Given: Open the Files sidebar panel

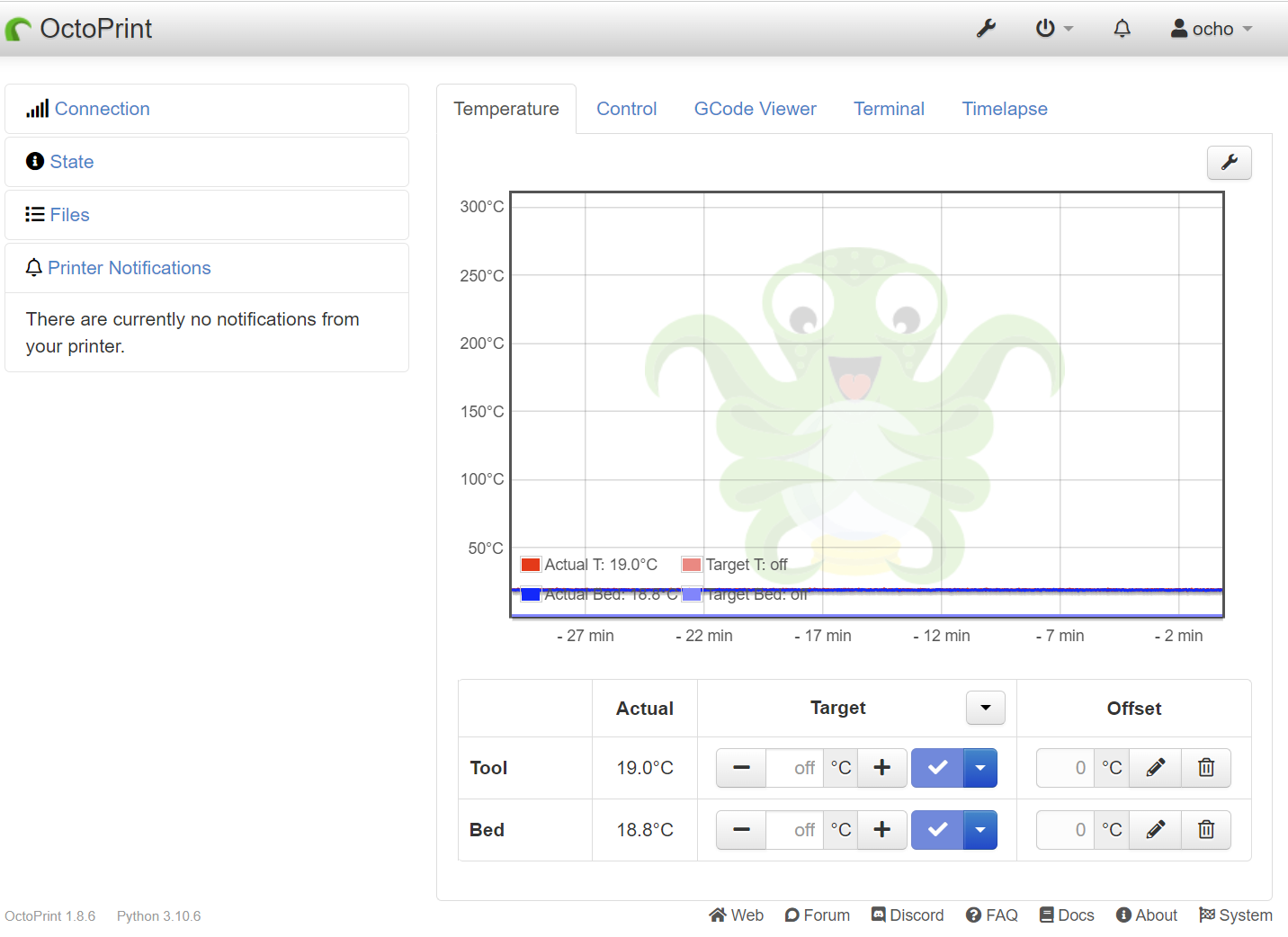Looking at the screenshot, I should pyautogui.click(x=69, y=214).
